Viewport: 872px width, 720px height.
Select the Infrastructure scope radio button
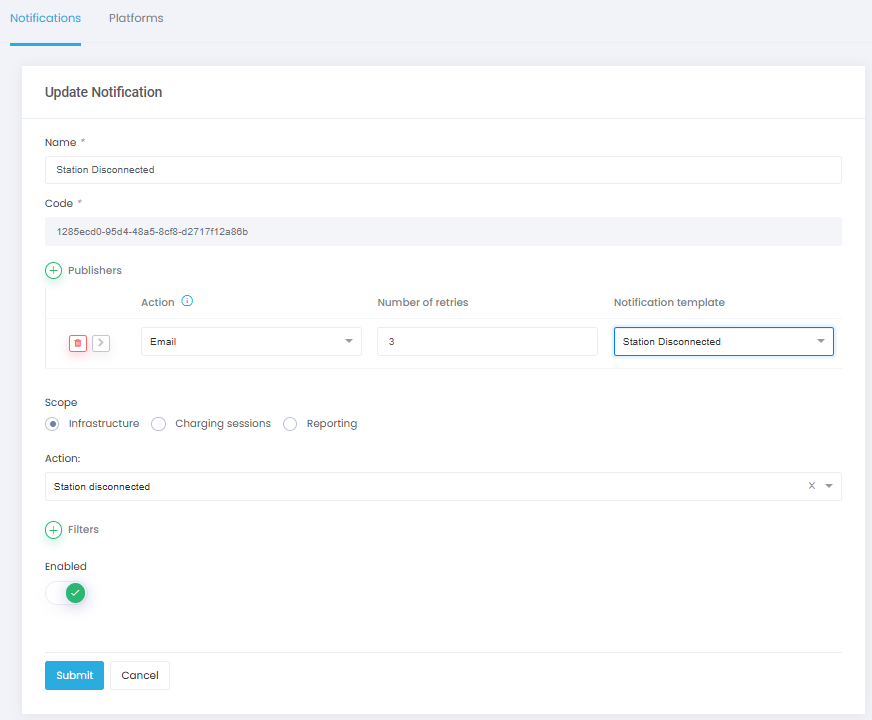[x=53, y=424]
